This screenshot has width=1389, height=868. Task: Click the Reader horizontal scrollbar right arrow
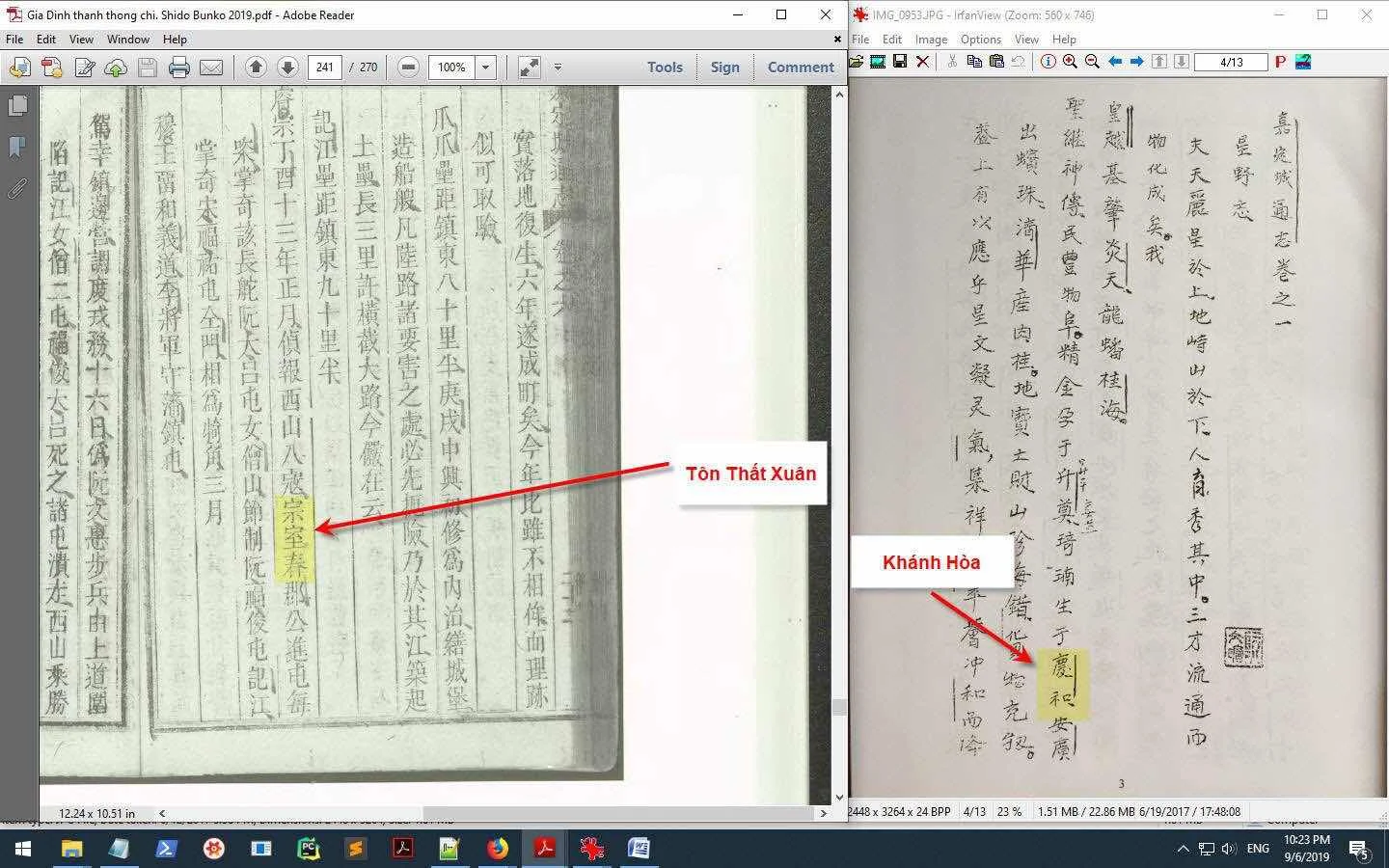(x=823, y=813)
